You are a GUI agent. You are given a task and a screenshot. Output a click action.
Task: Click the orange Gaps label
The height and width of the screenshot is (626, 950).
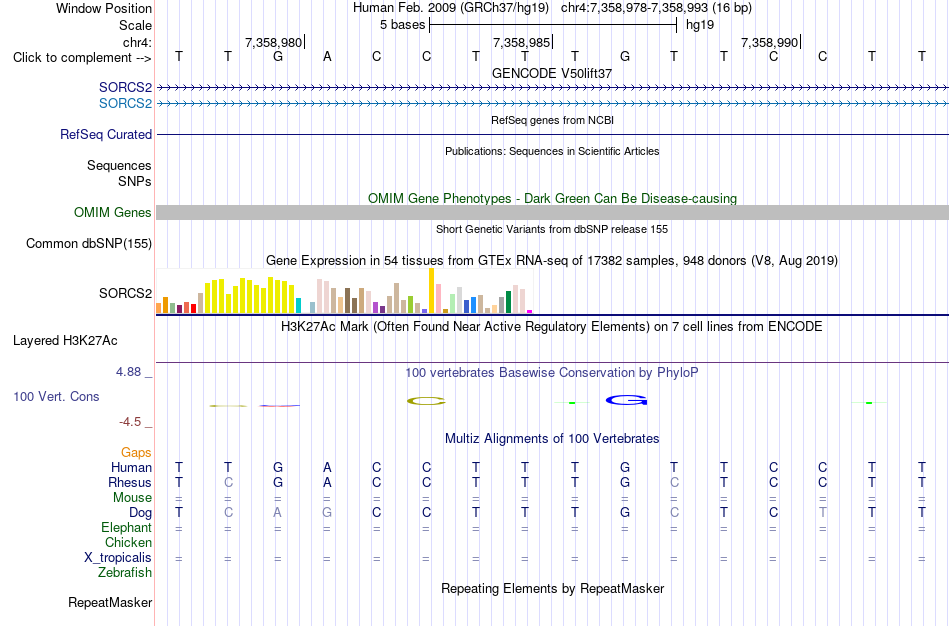[136, 453]
